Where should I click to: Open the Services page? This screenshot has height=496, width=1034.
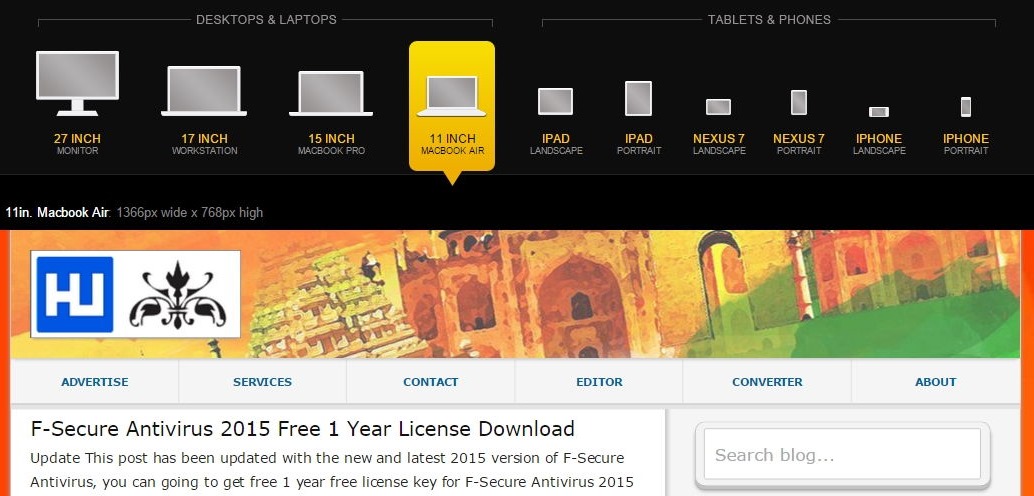click(x=262, y=382)
